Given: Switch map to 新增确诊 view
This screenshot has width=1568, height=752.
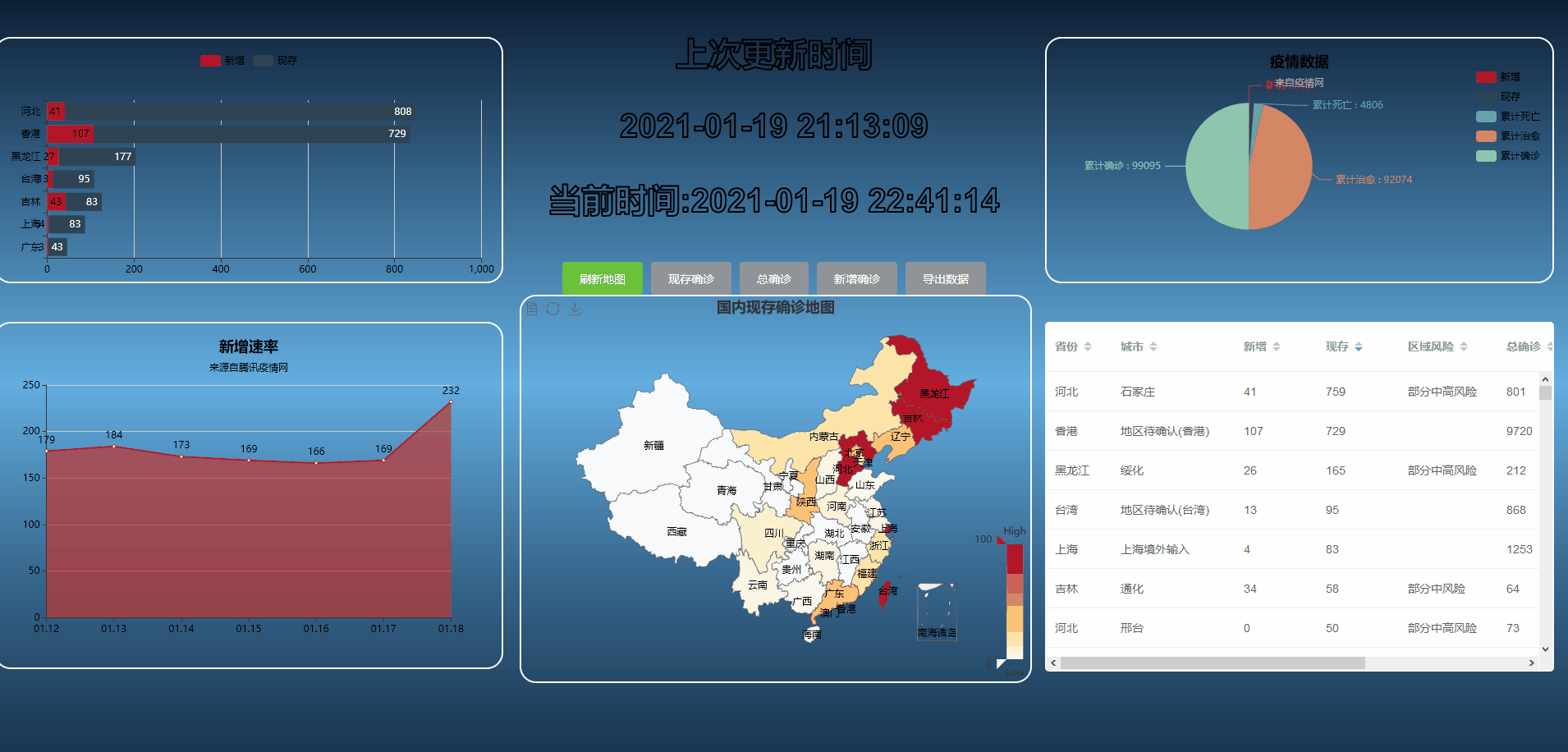Looking at the screenshot, I should point(857,279).
